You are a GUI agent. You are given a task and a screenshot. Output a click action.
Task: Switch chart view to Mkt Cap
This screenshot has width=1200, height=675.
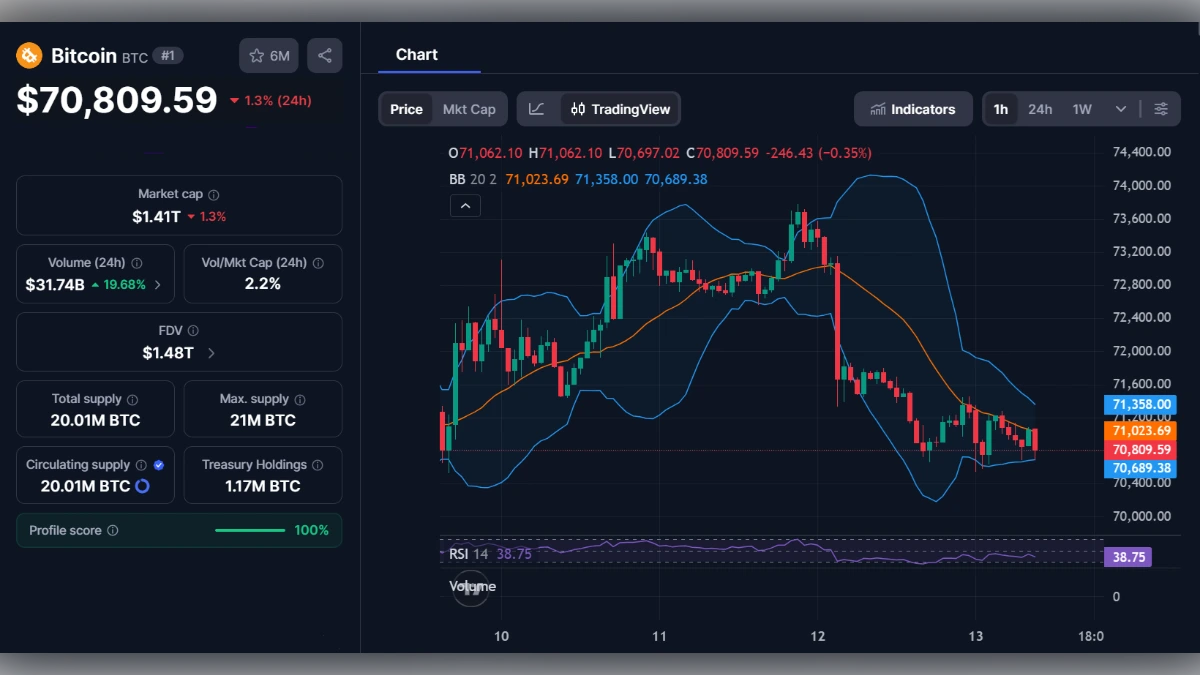pyautogui.click(x=470, y=109)
